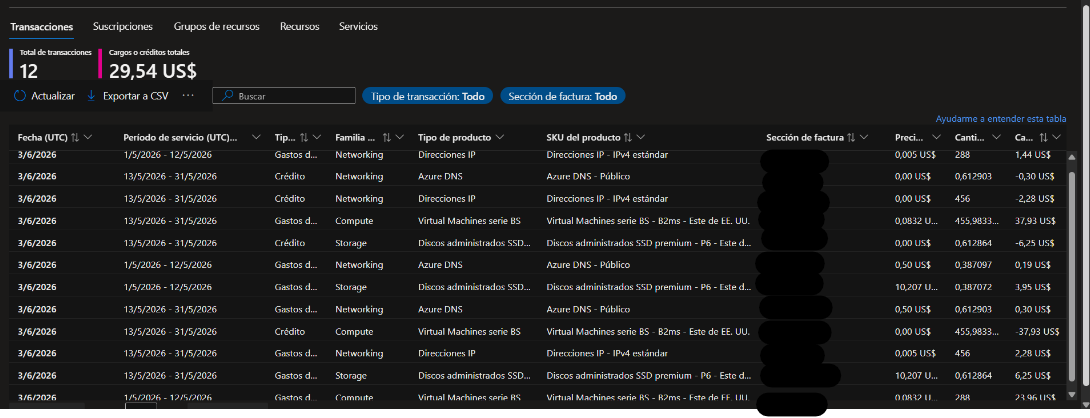1090x418 pixels.
Task: Sort by Fecha (UTC) using sort arrows
Action: (x=76, y=137)
